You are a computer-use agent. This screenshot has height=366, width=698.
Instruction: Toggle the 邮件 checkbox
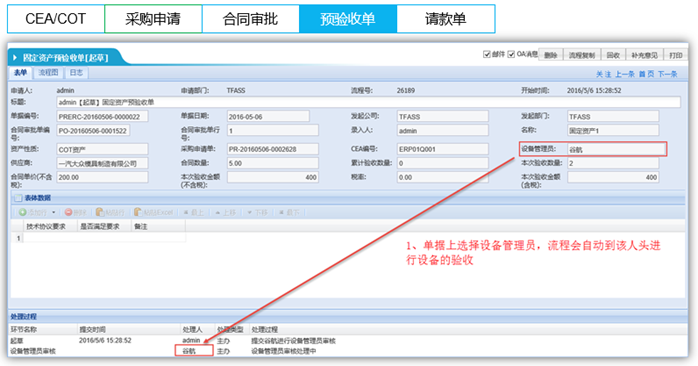click(x=487, y=54)
